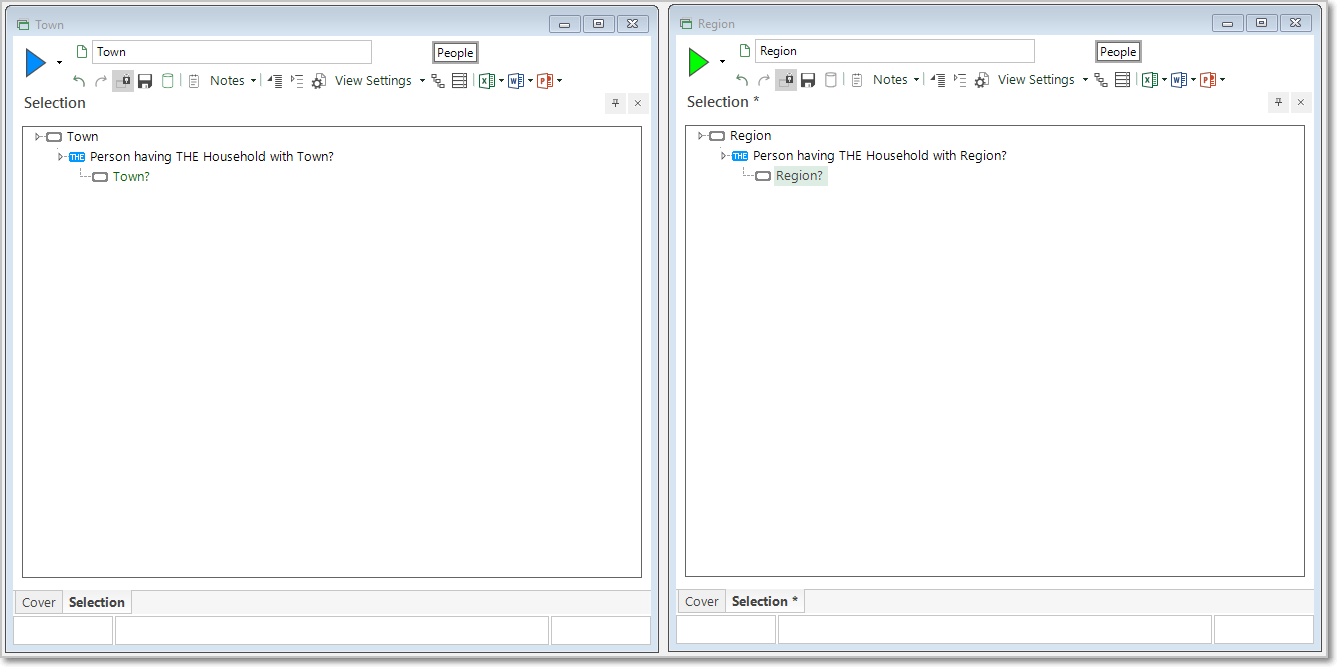Collapse all tree levels in Town window toolbar

click(x=275, y=81)
